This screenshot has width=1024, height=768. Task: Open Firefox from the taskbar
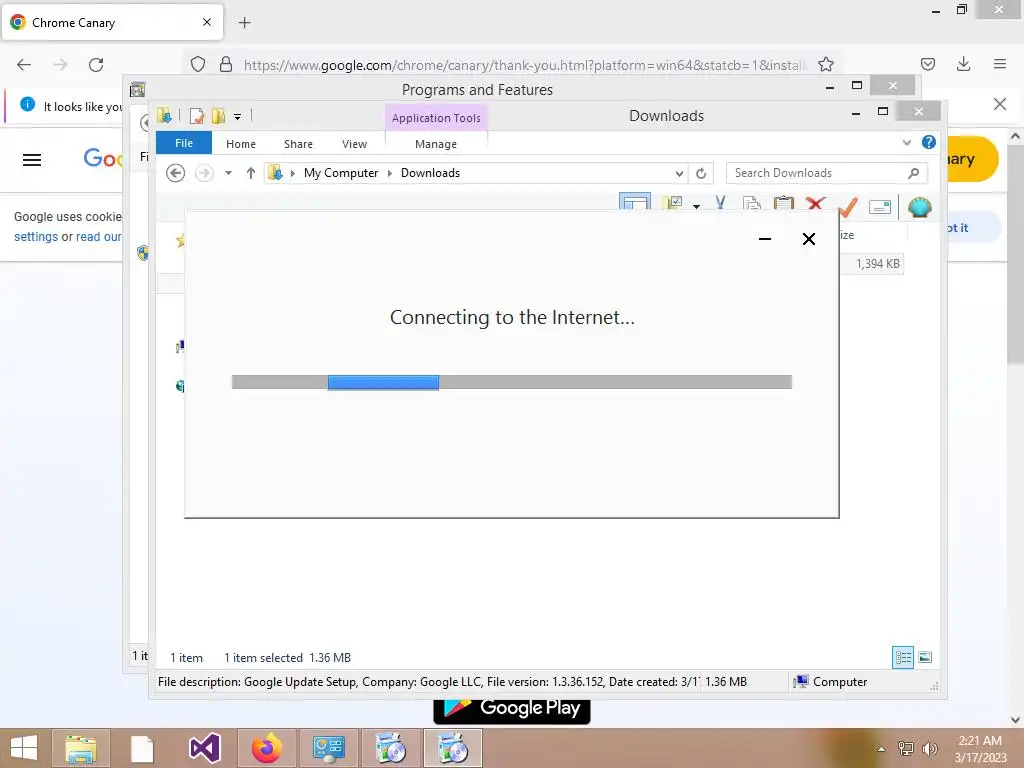(266, 748)
